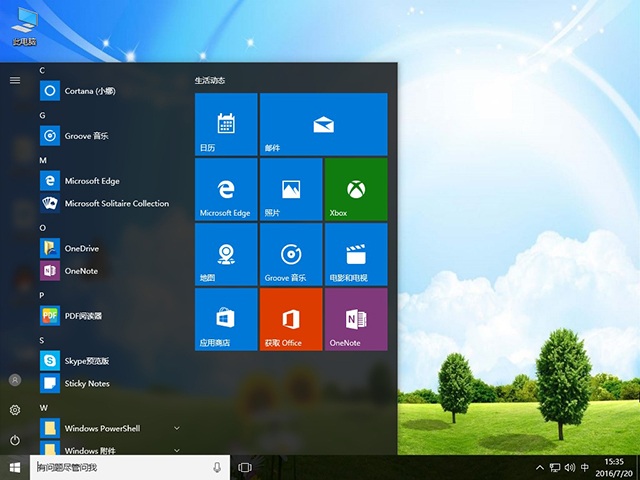Launch the Movies & TV (电影和电视) tile
This screenshot has width=640, height=480.
[355, 253]
